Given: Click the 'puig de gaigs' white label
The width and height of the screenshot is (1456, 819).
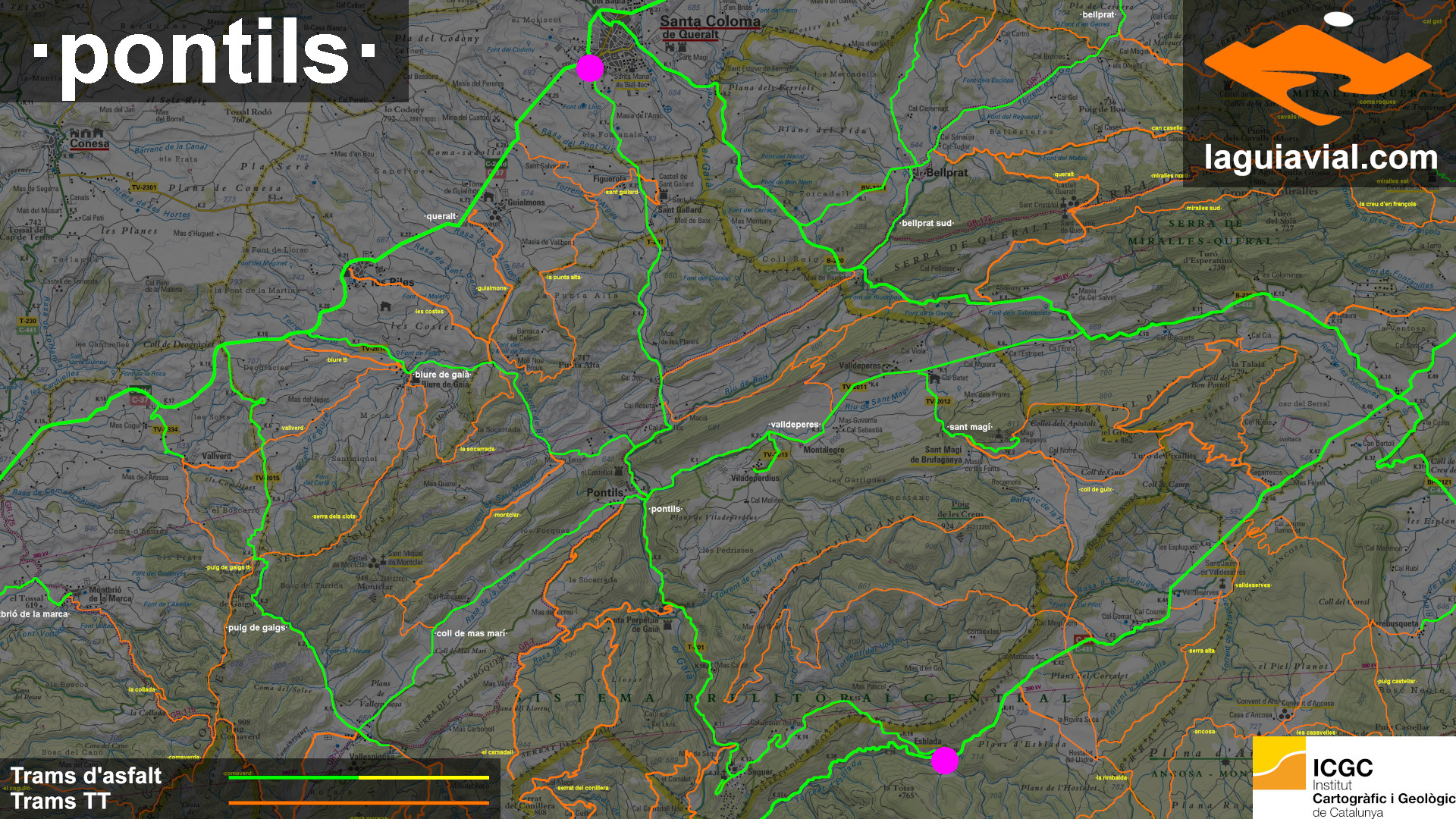Looking at the screenshot, I should tap(256, 627).
